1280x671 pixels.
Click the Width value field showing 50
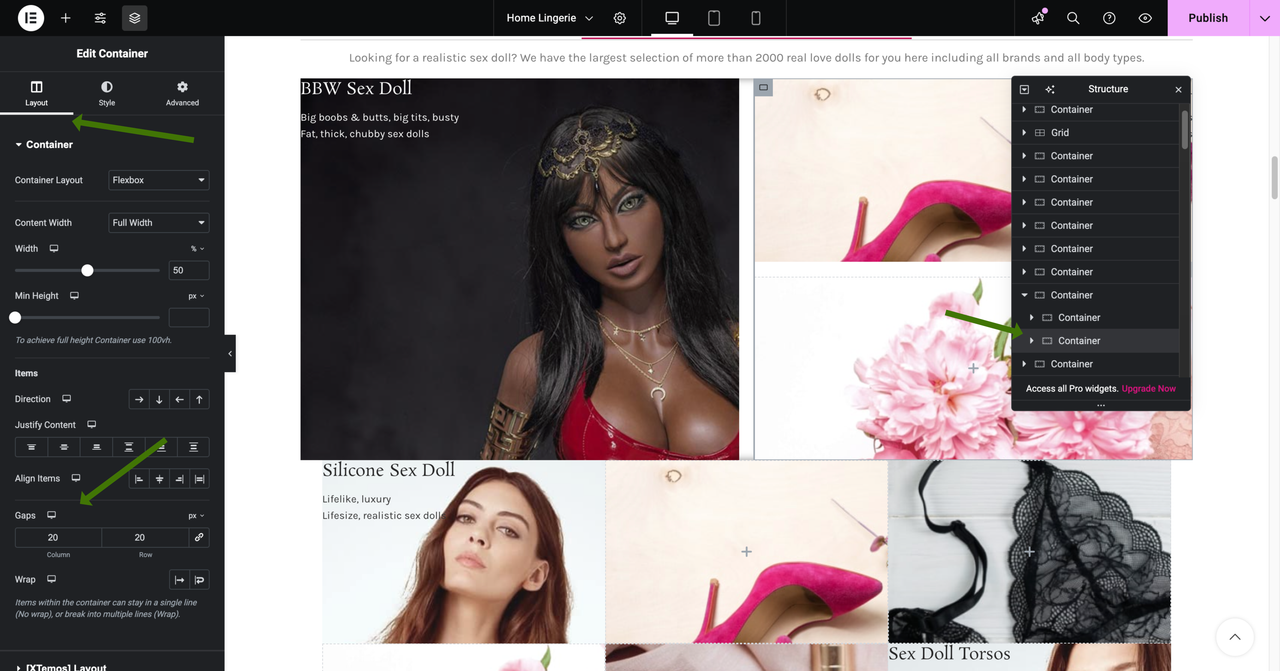(189, 270)
